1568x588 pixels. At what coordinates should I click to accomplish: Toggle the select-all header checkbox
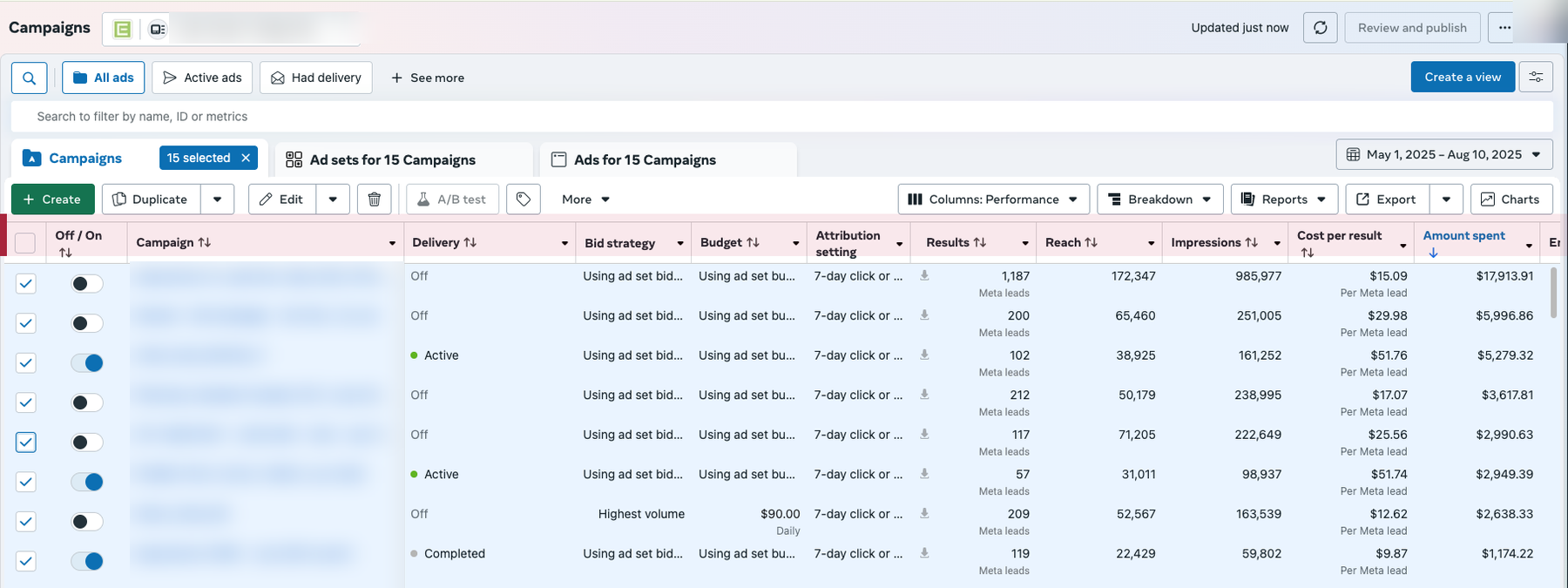[x=25, y=243]
